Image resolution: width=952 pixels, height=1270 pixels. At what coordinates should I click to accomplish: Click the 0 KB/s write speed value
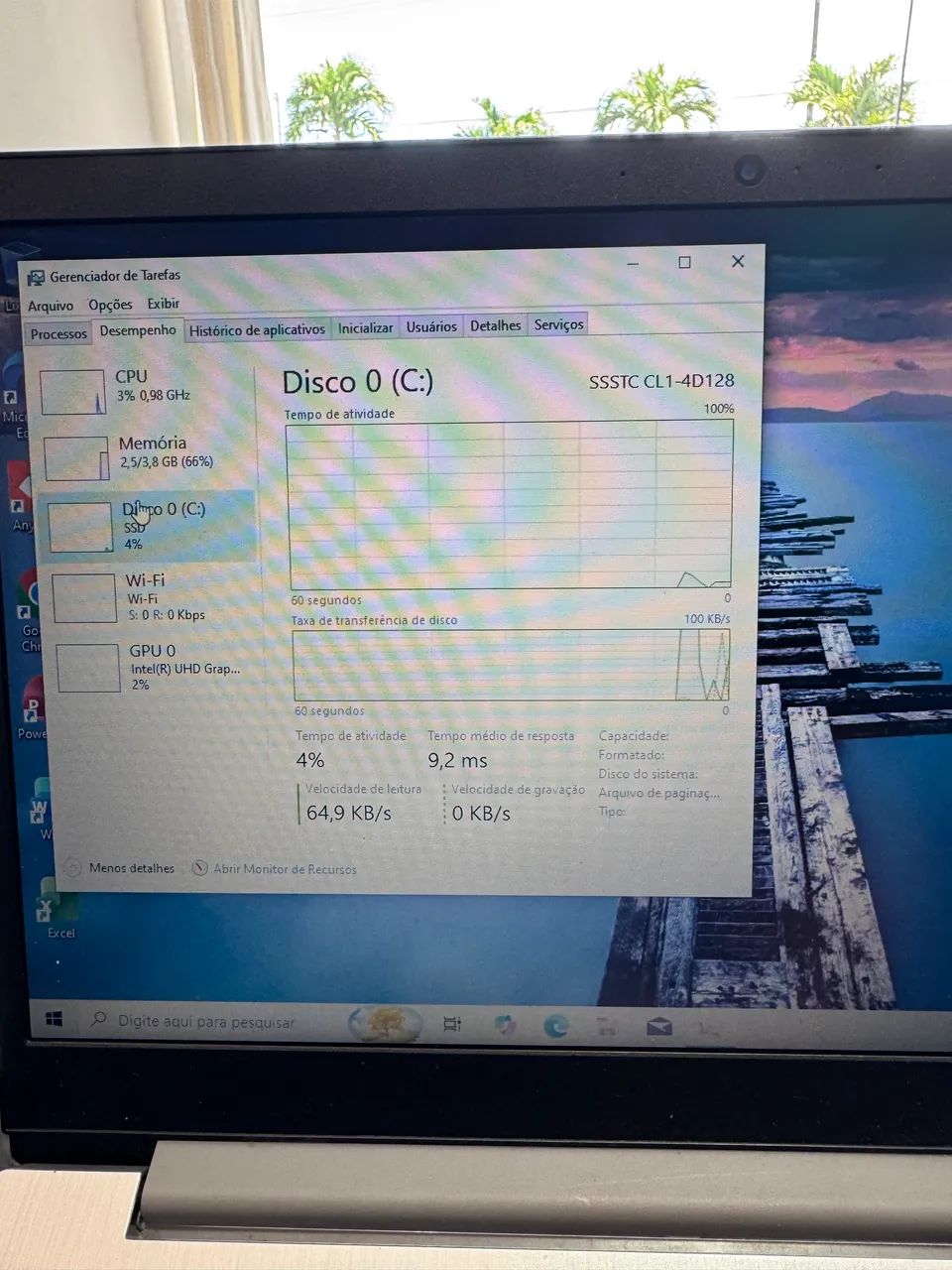tap(481, 814)
